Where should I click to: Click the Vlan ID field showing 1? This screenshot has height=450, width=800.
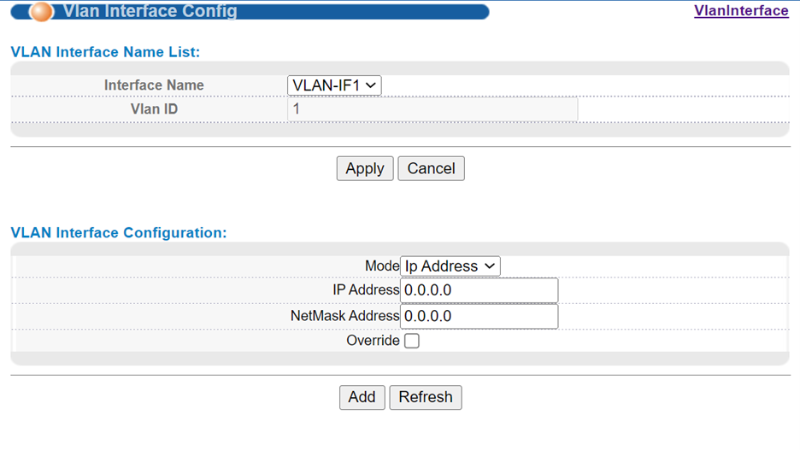click(x=432, y=109)
